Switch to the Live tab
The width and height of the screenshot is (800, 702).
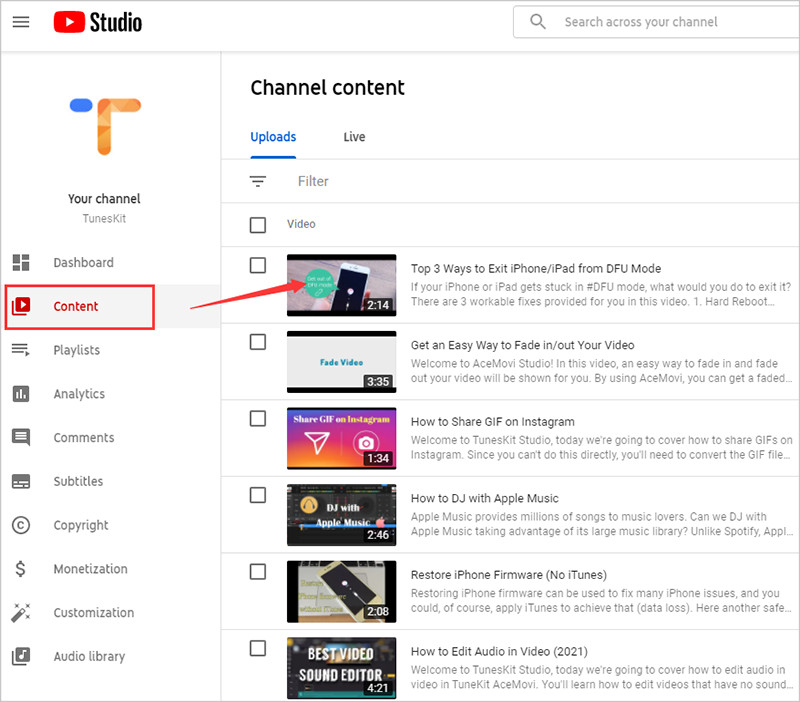pyautogui.click(x=354, y=137)
